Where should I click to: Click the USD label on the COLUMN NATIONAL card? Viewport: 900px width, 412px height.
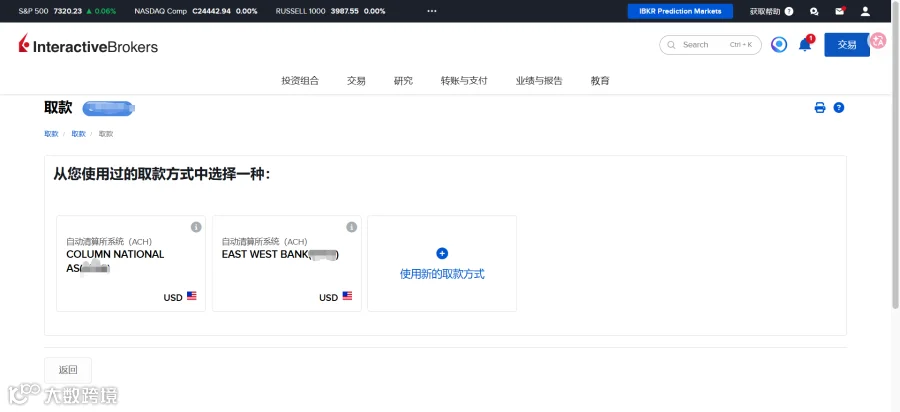[x=173, y=297]
